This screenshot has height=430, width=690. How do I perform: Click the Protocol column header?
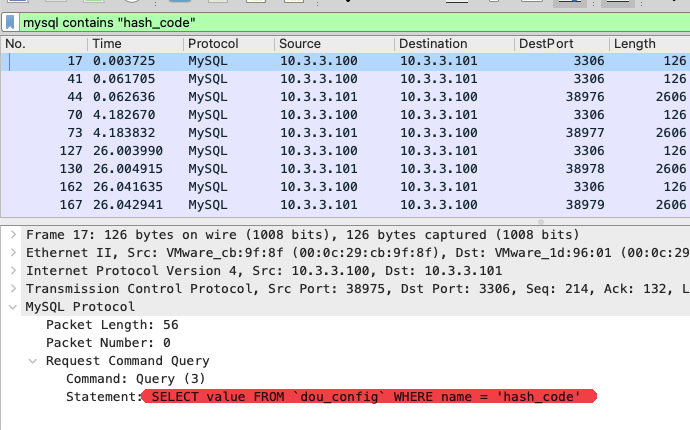pos(225,44)
